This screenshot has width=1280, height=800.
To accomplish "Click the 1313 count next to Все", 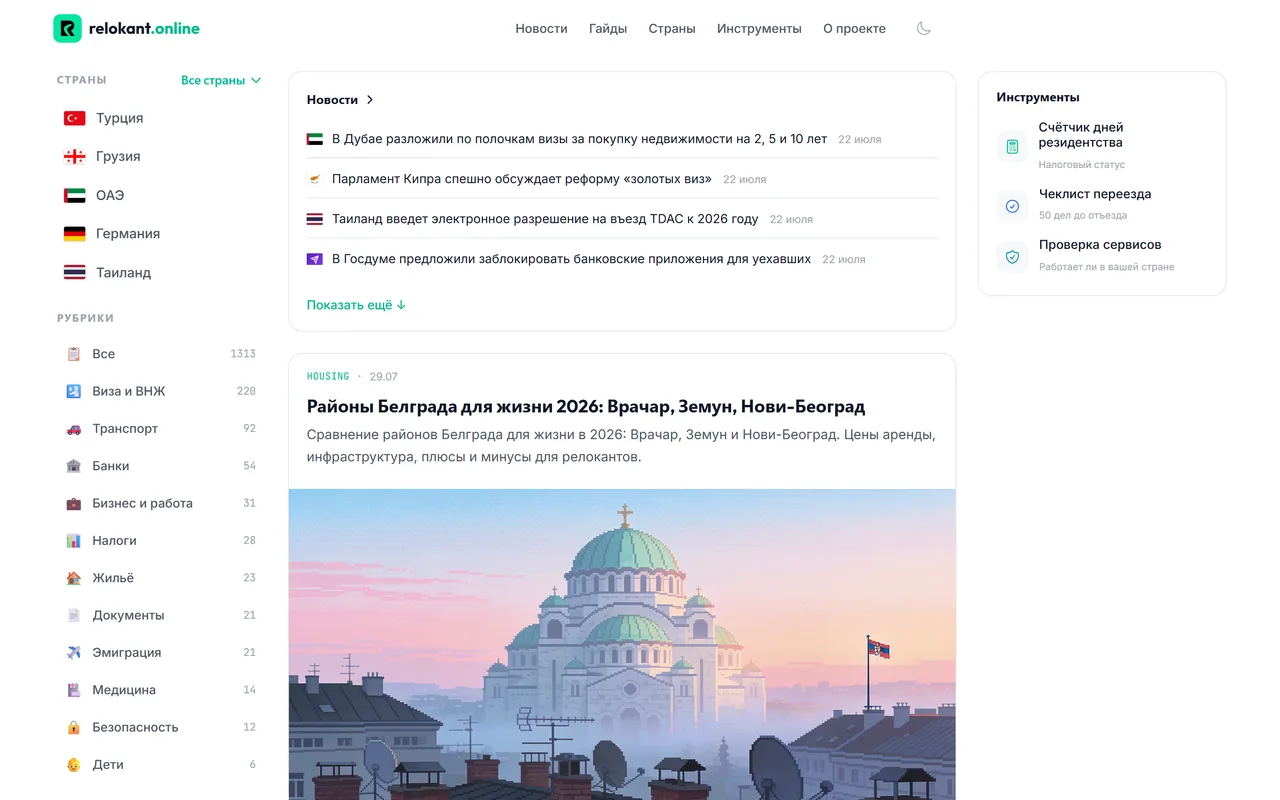I will point(243,354).
